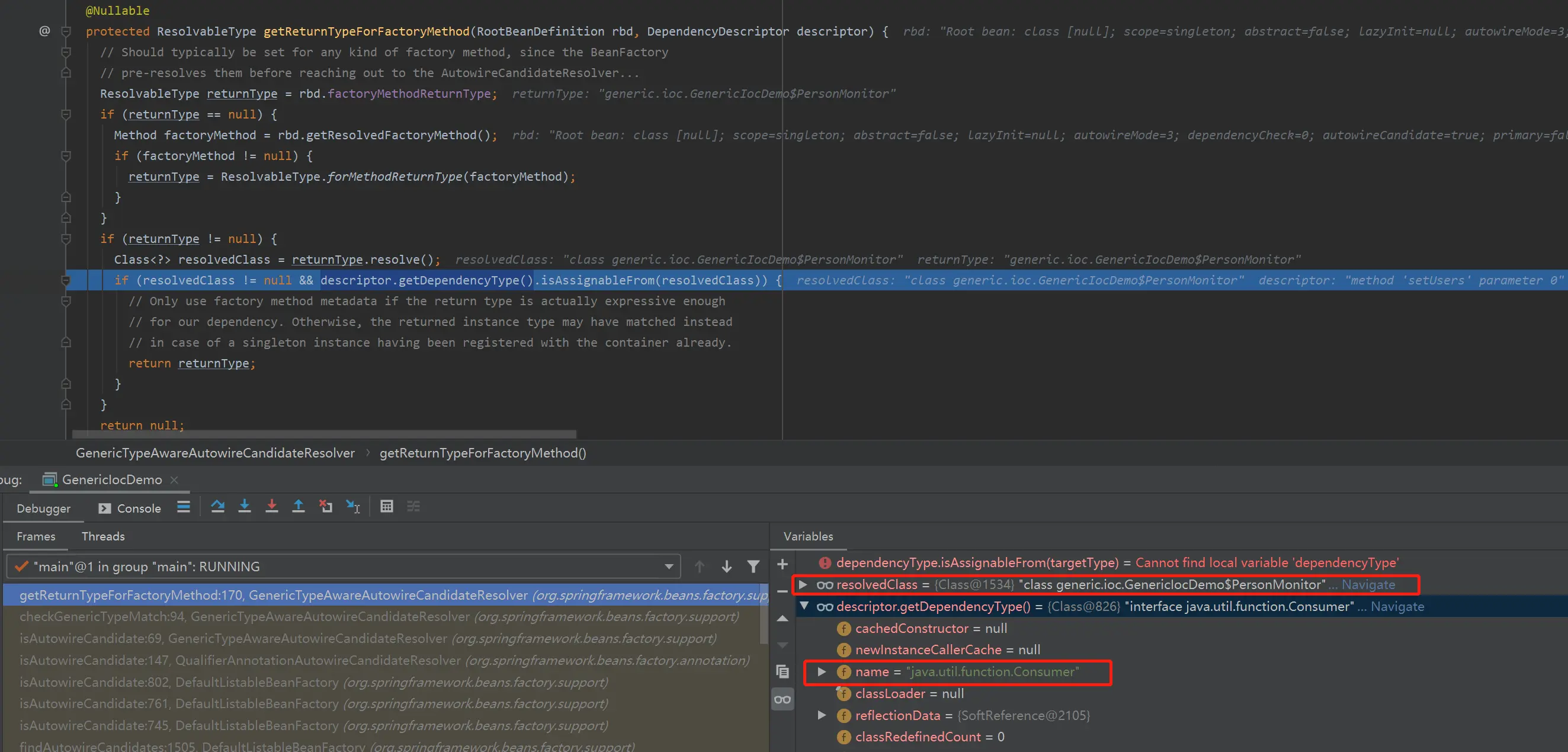
Task: Expand the resolvedClass watch entry
Action: point(803,584)
